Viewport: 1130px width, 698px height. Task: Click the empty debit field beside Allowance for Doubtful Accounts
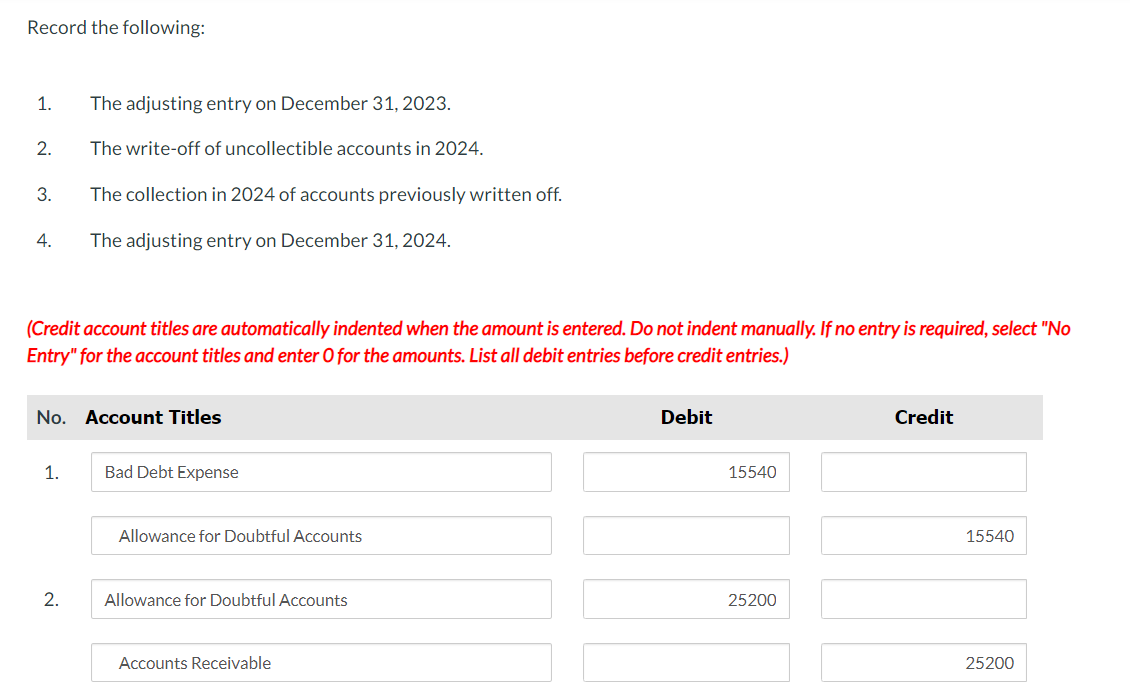tap(686, 535)
